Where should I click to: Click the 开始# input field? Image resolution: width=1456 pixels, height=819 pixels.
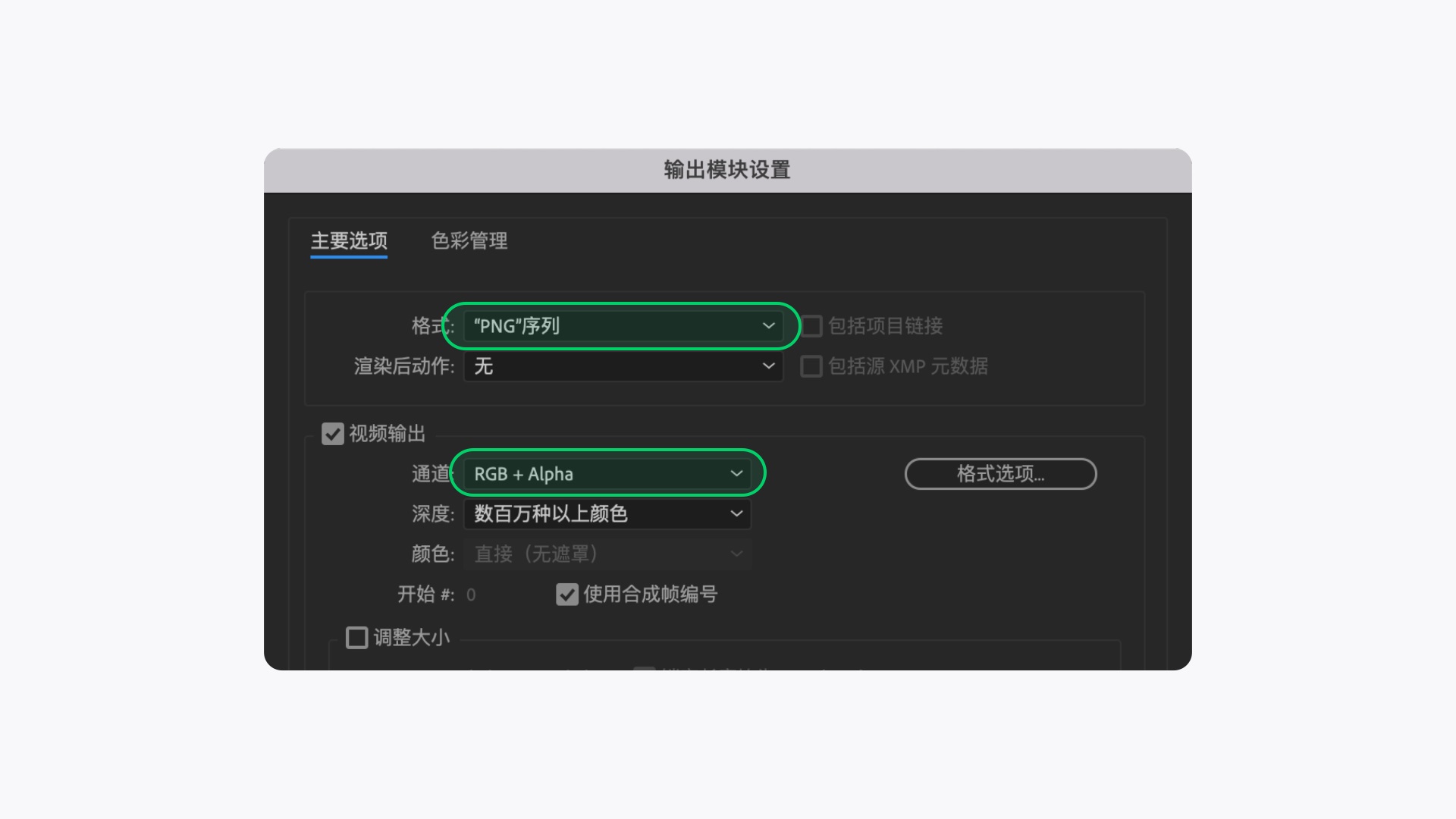tap(470, 594)
